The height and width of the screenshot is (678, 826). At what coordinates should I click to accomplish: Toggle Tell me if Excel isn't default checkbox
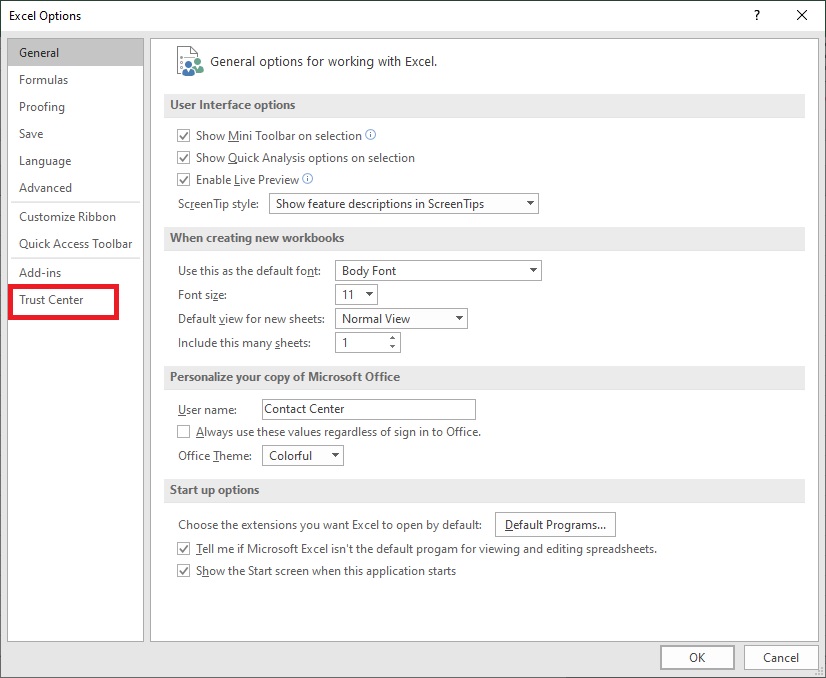tap(183, 549)
